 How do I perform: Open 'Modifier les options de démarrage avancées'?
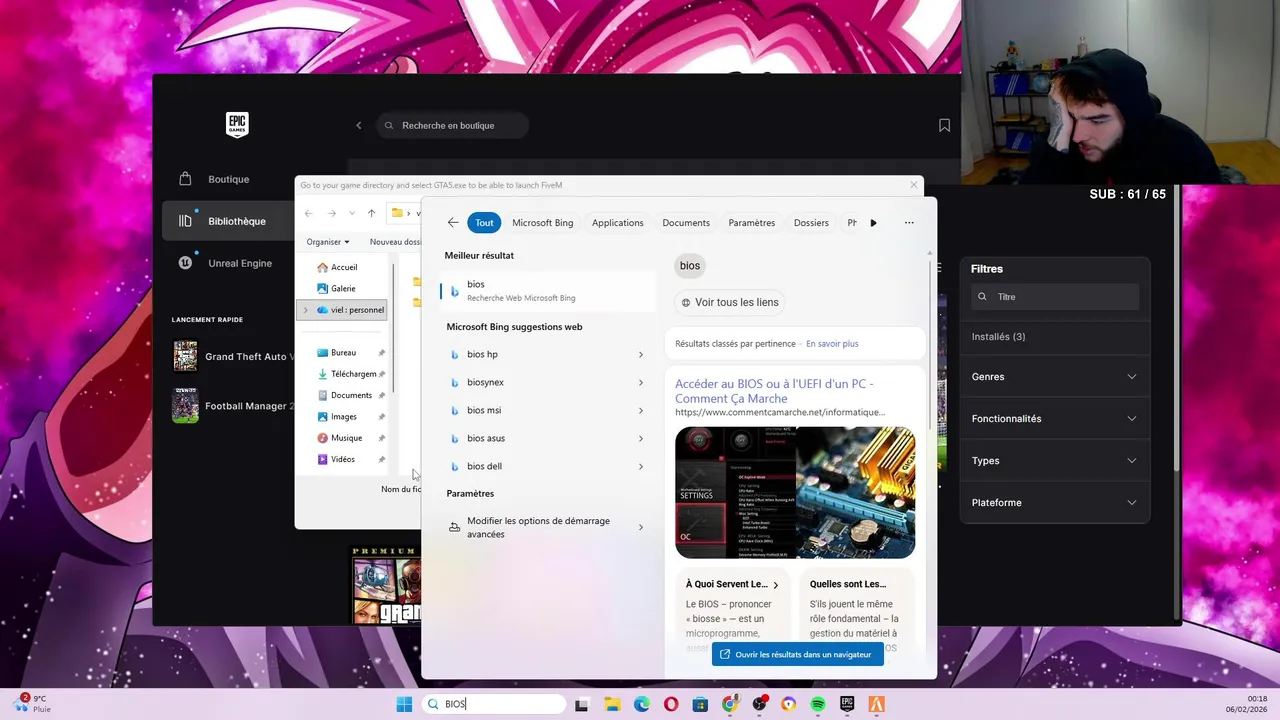(x=546, y=527)
